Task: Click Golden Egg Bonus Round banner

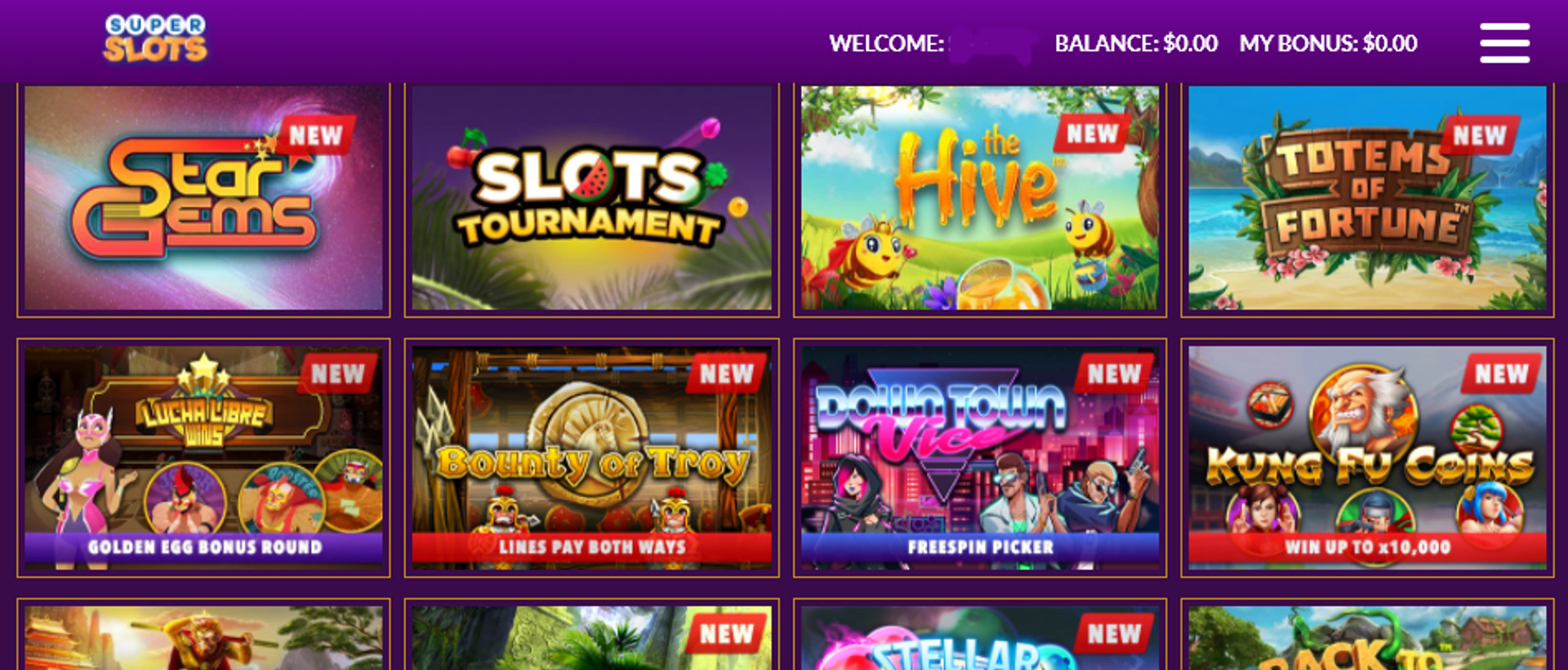Action: [204, 547]
